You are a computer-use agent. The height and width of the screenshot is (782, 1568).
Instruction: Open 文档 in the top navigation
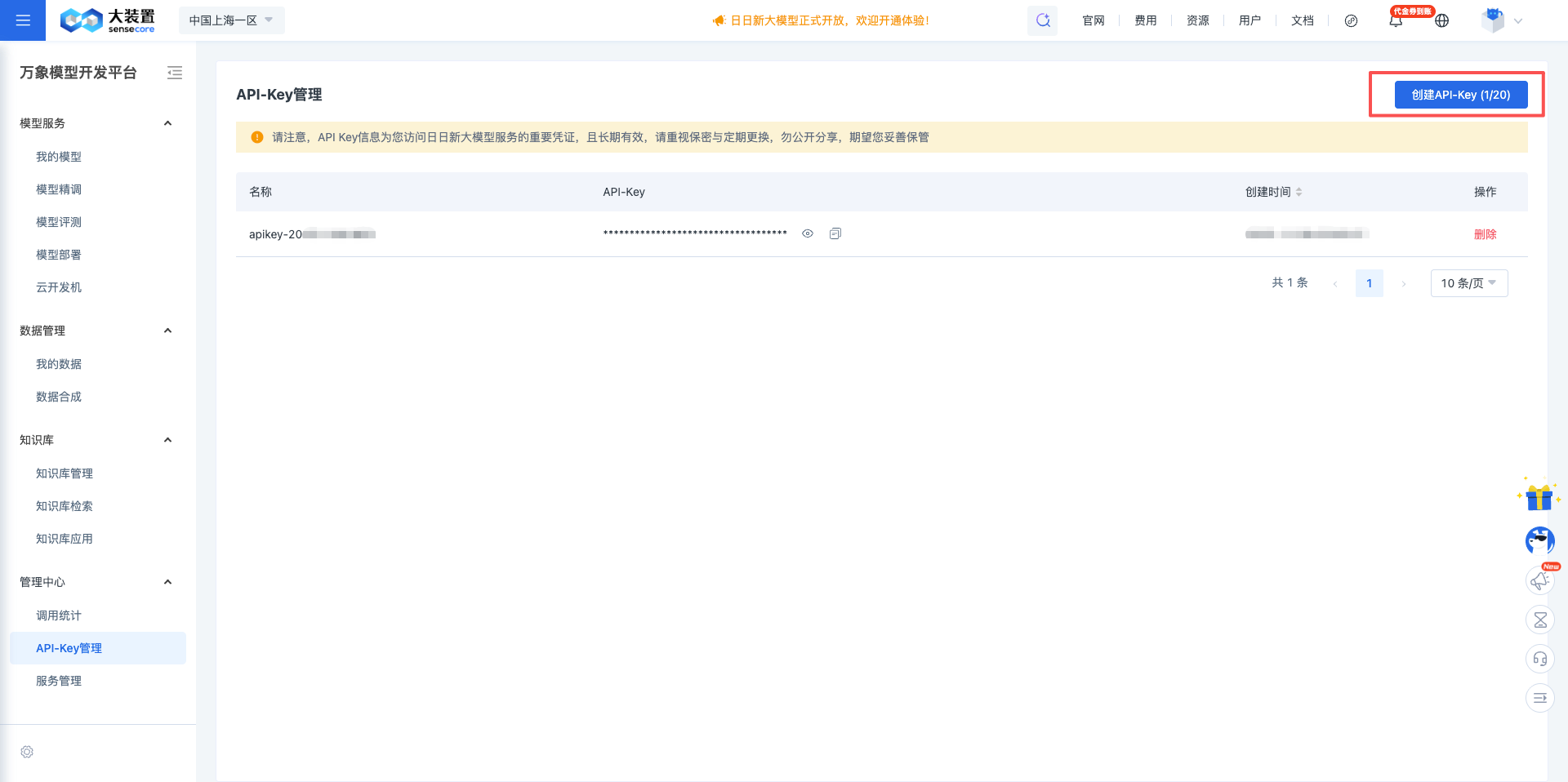[x=1302, y=20]
